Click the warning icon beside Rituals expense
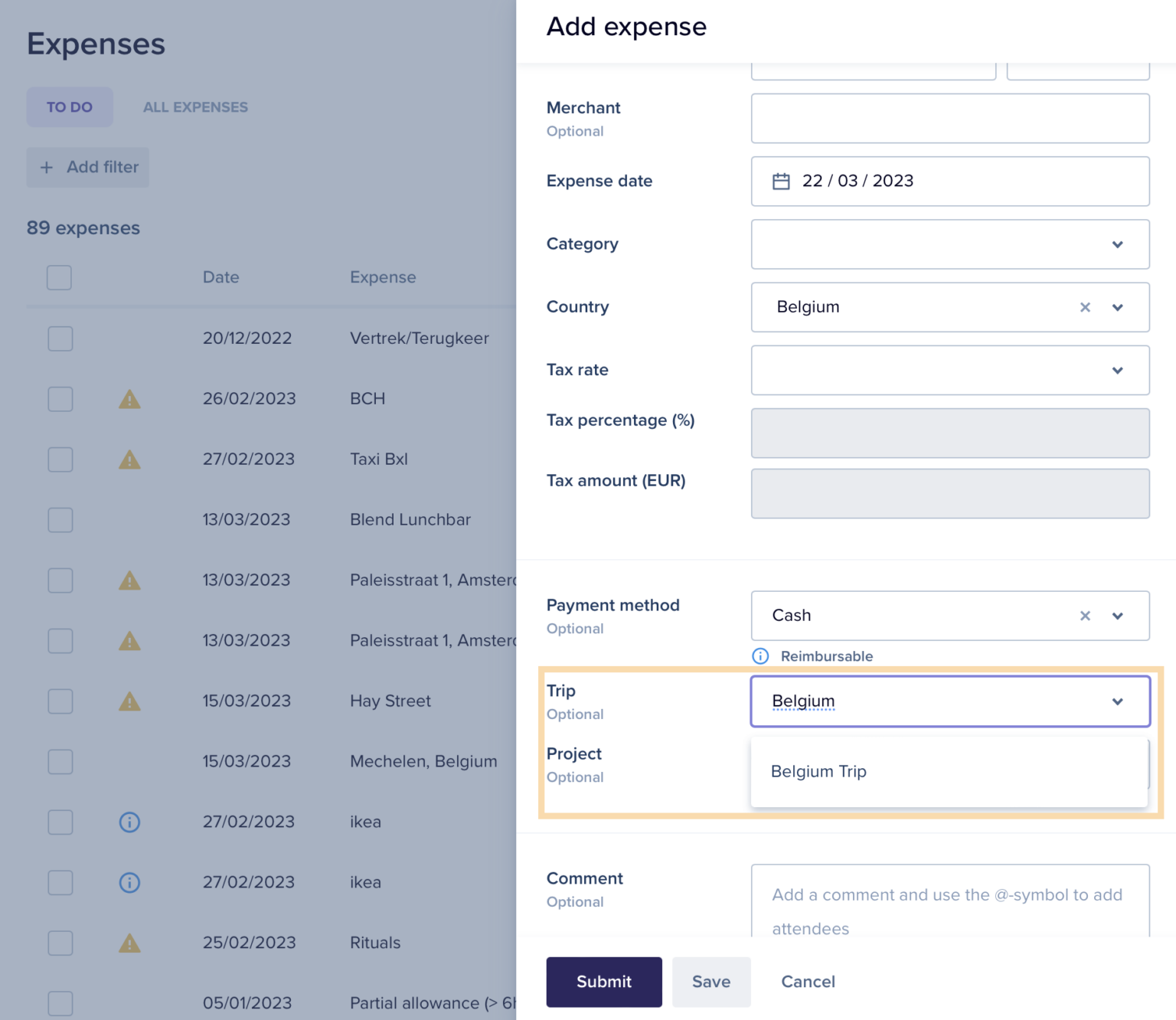The image size is (1176, 1020). 129,943
